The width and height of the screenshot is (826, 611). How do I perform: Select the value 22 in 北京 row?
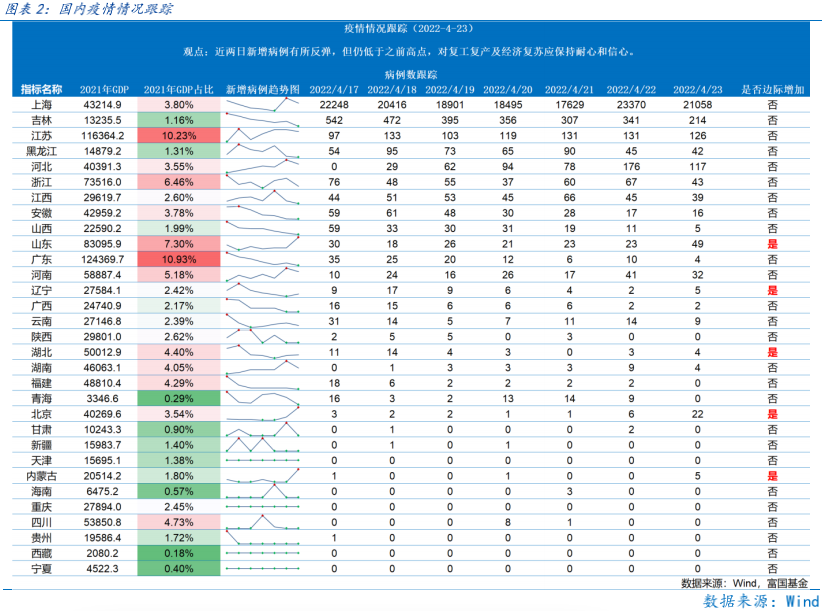697,414
